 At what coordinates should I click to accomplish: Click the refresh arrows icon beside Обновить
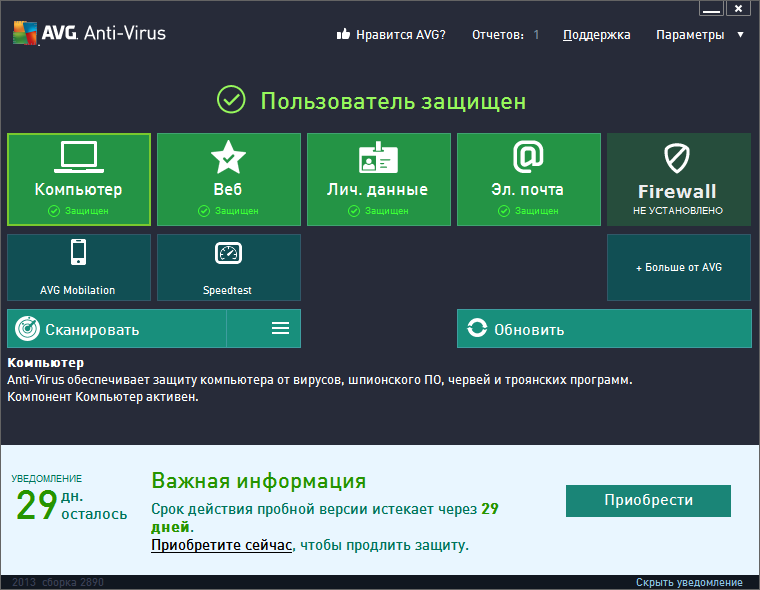477,328
